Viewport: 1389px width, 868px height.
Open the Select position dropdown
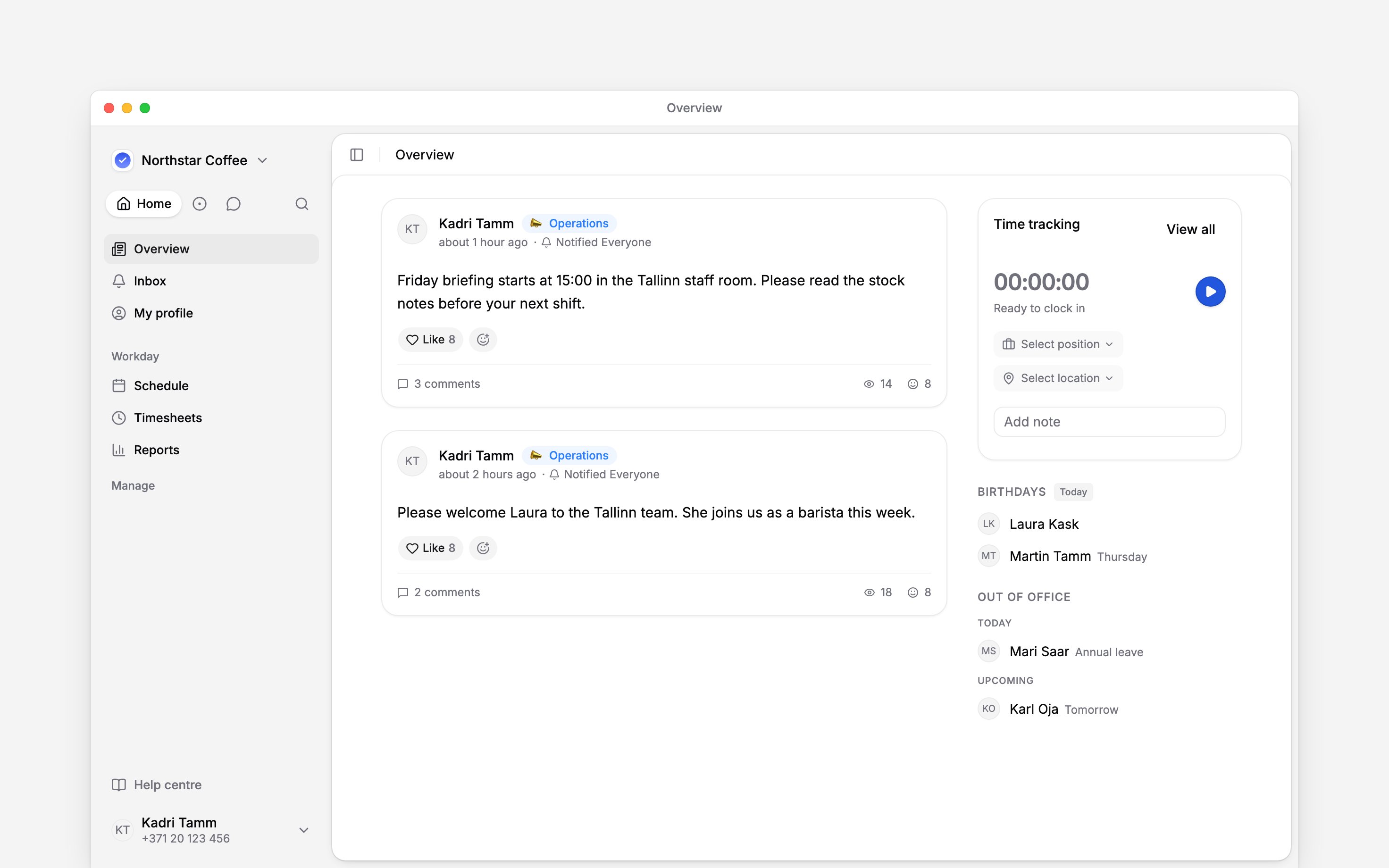(1058, 344)
